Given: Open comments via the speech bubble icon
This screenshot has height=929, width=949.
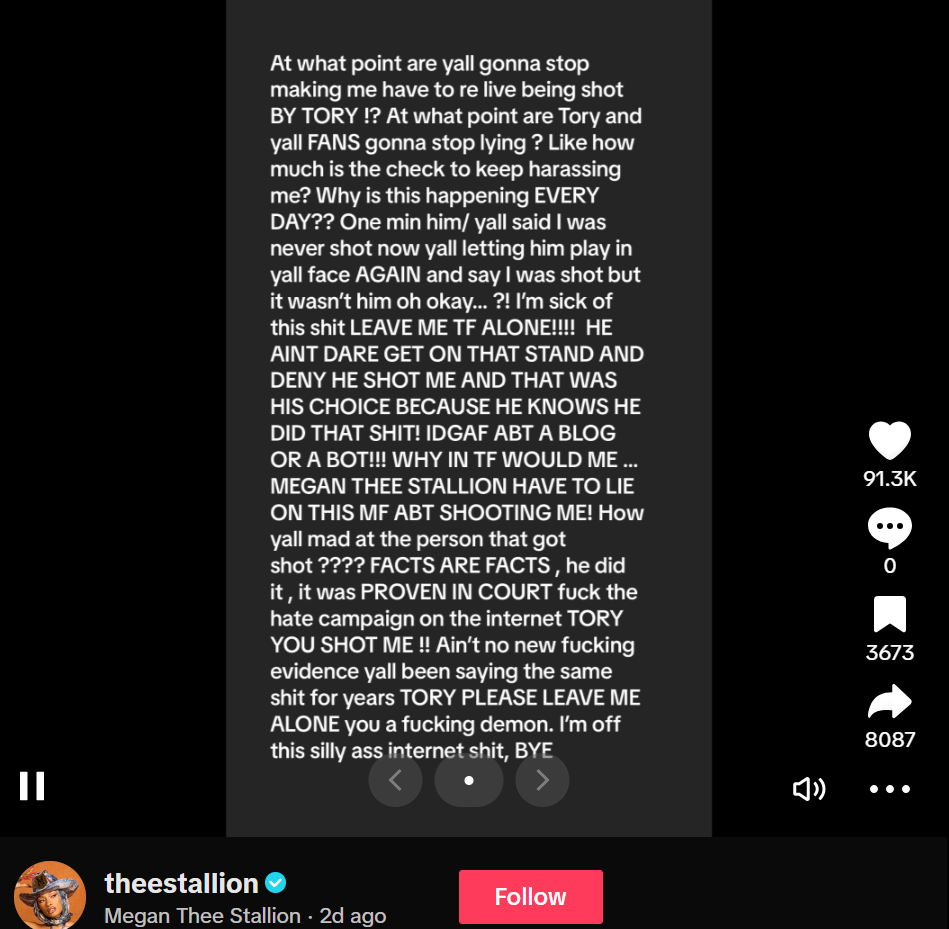Looking at the screenshot, I should coord(889,528).
